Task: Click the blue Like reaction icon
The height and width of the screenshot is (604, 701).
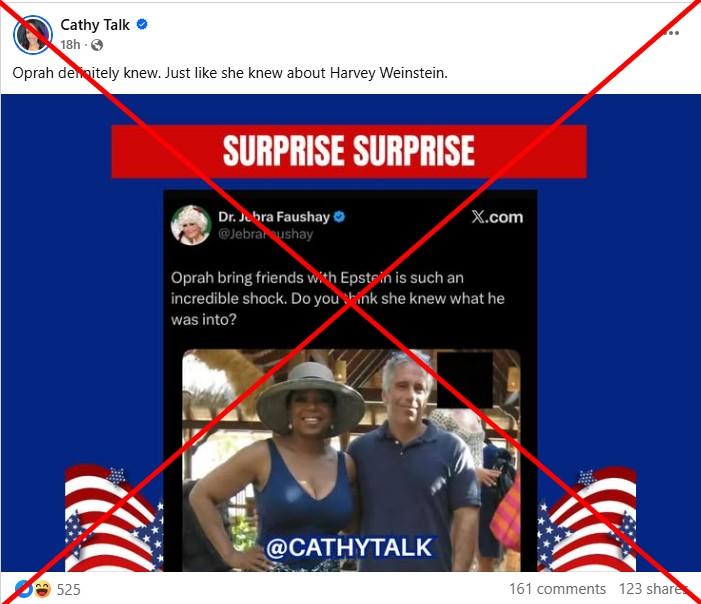Action: tap(24, 589)
